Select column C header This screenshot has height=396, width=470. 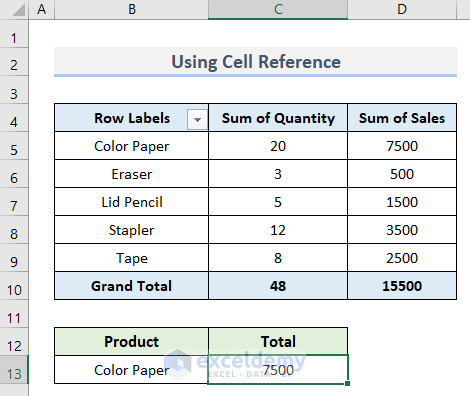pyautogui.click(x=278, y=9)
